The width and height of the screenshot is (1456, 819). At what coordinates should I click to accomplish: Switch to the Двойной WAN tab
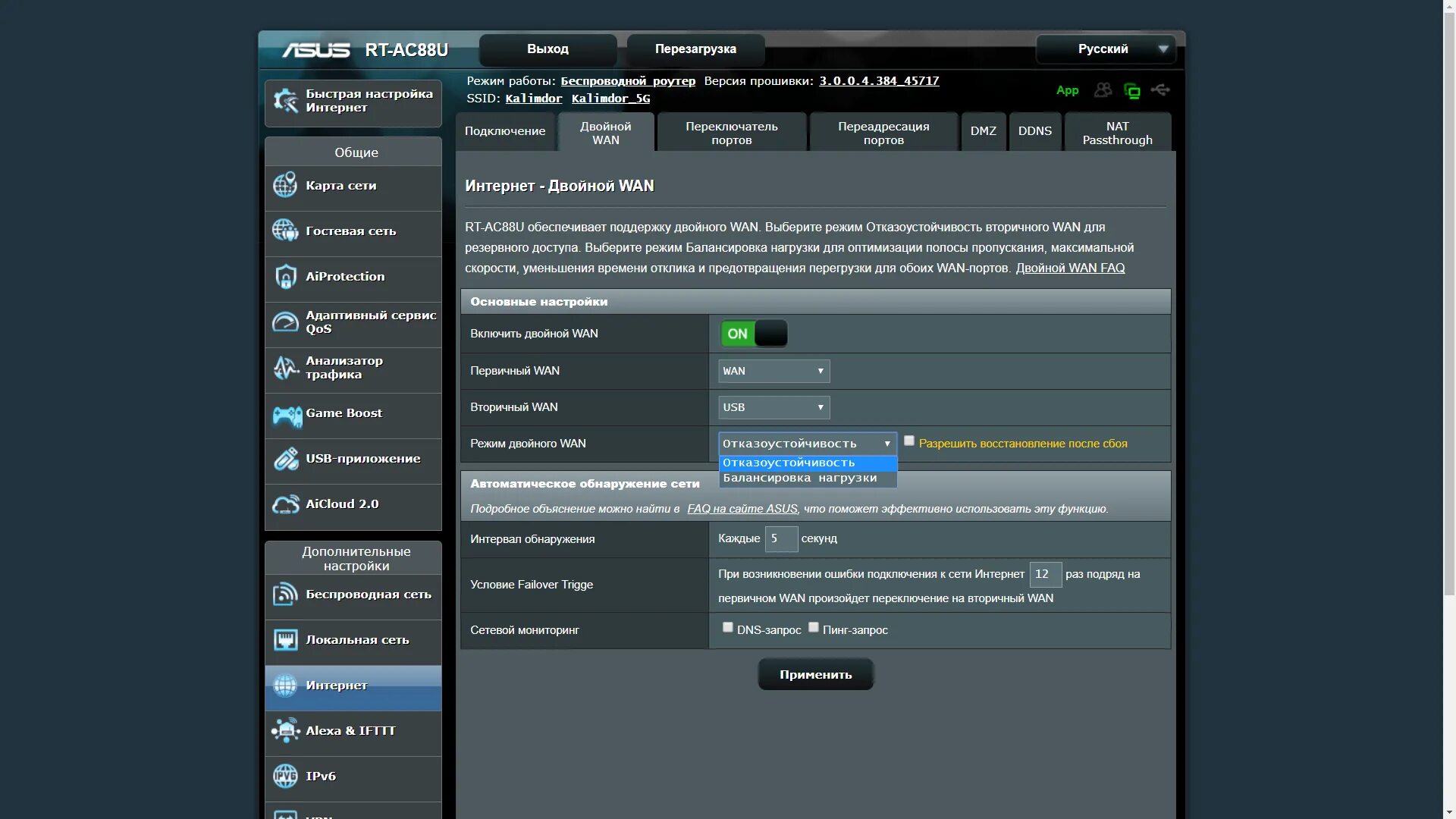tap(606, 133)
